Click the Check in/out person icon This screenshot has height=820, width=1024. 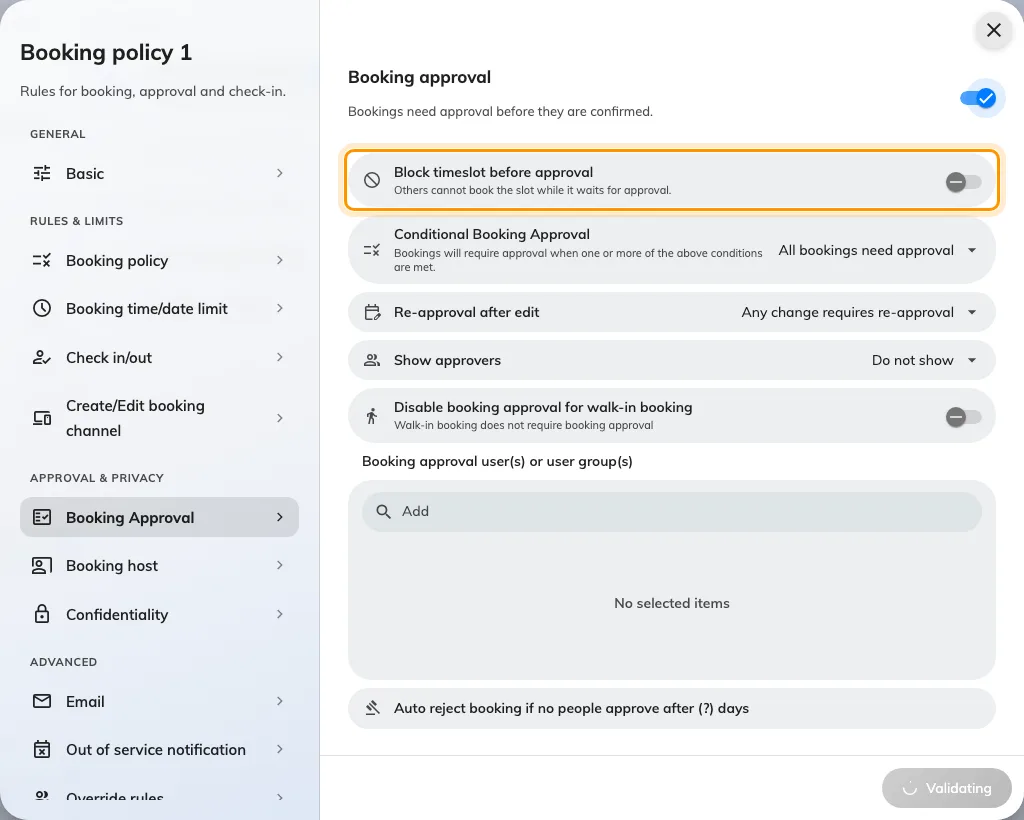42,357
